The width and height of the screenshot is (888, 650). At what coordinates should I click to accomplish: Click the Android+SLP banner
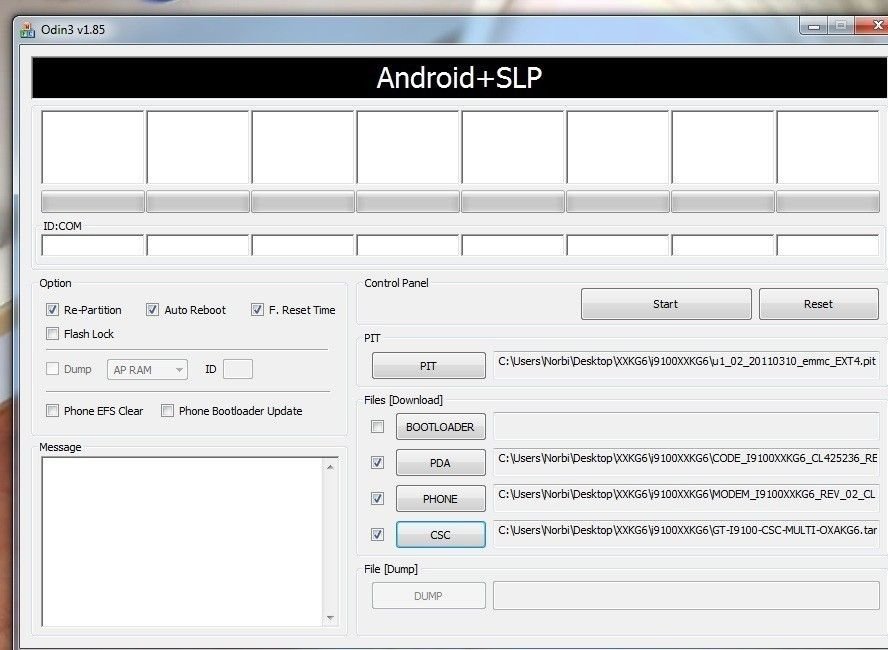[x=459, y=78]
